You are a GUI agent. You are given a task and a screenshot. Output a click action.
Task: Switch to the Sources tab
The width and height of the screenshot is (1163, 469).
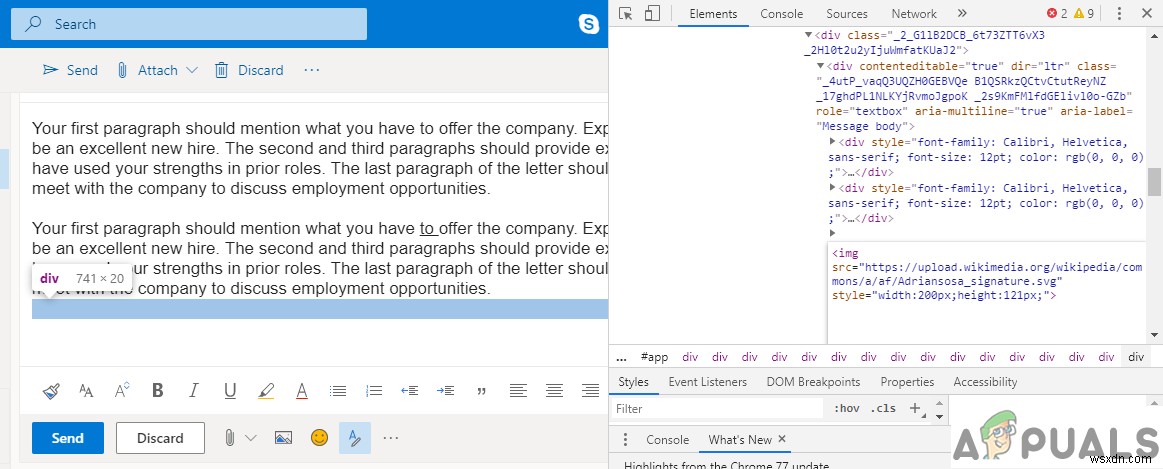[846, 13]
